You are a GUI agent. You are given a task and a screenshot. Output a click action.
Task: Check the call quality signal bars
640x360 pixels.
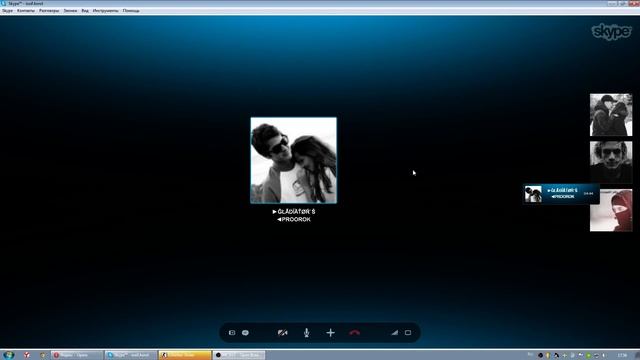pyautogui.click(x=394, y=333)
